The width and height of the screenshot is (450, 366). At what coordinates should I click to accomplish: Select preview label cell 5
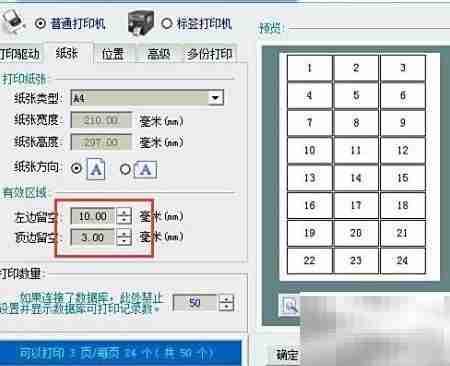click(356, 95)
